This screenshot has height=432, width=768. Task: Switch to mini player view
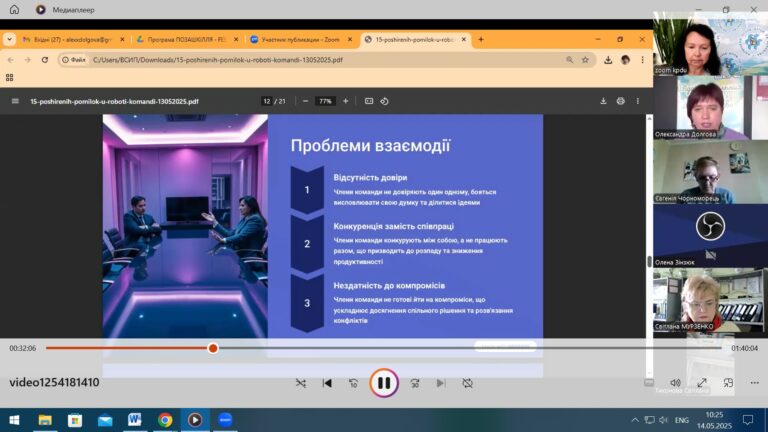[727, 383]
